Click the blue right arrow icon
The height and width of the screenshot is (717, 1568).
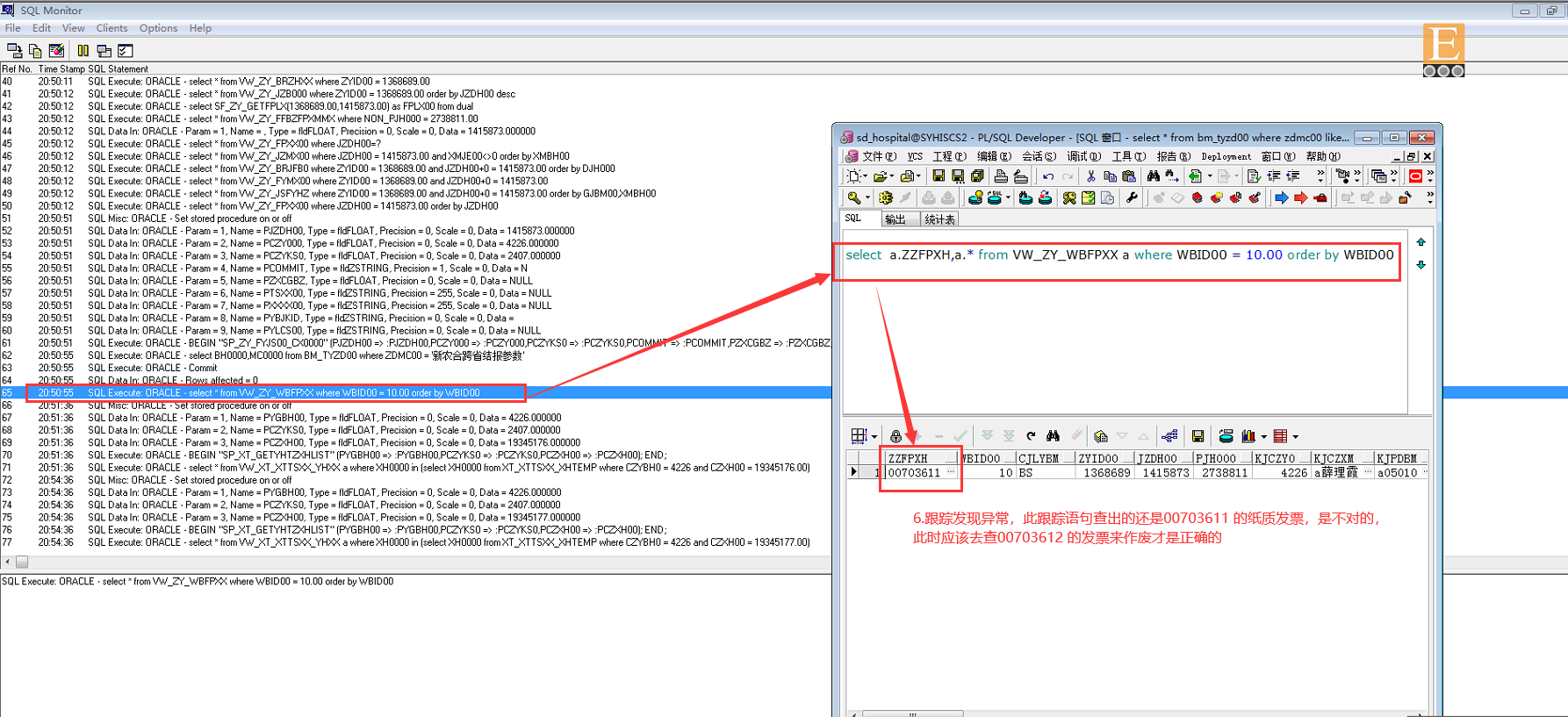(x=1282, y=198)
